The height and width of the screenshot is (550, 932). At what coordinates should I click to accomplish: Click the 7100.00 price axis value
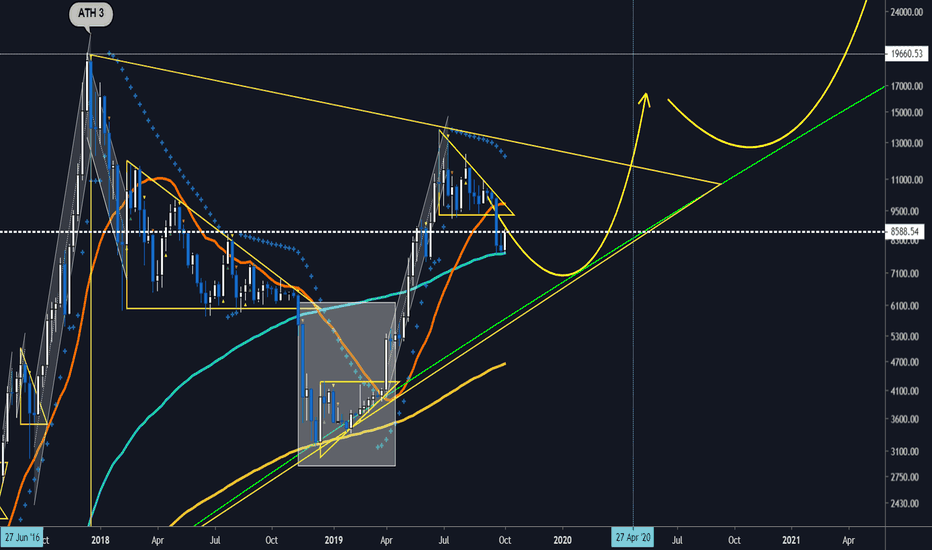[905, 274]
